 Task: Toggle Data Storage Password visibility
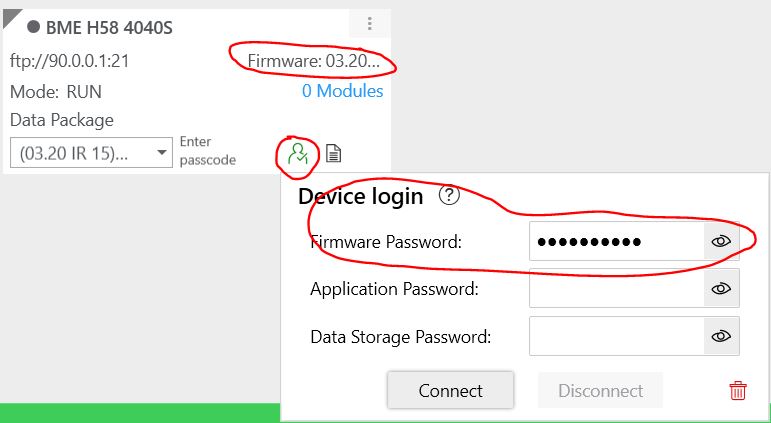(721, 336)
